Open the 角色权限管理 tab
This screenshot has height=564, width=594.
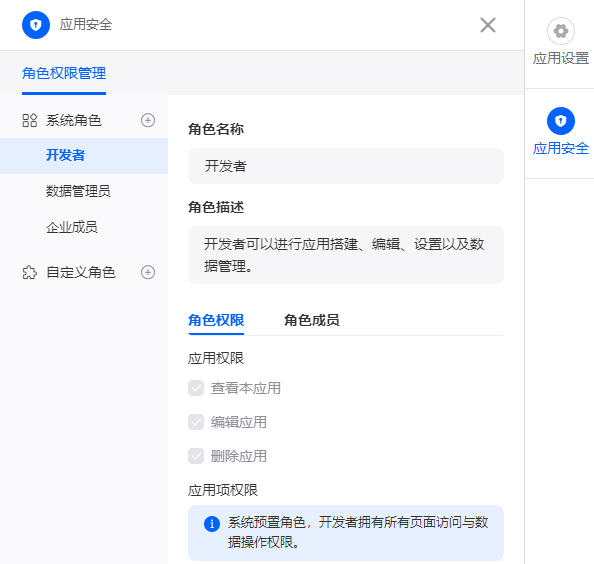tap(64, 73)
